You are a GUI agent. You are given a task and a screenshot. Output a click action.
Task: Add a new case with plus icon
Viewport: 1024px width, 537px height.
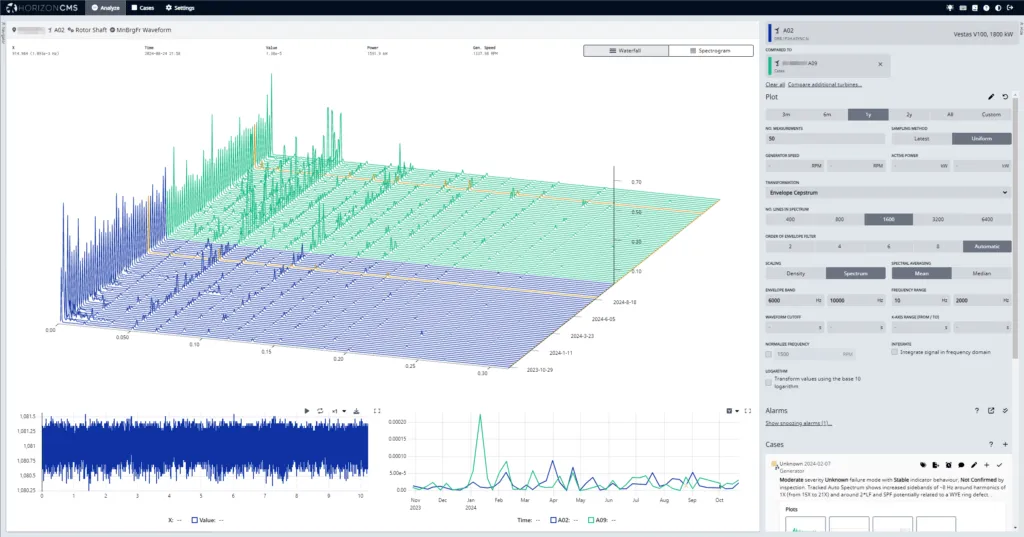1005,443
